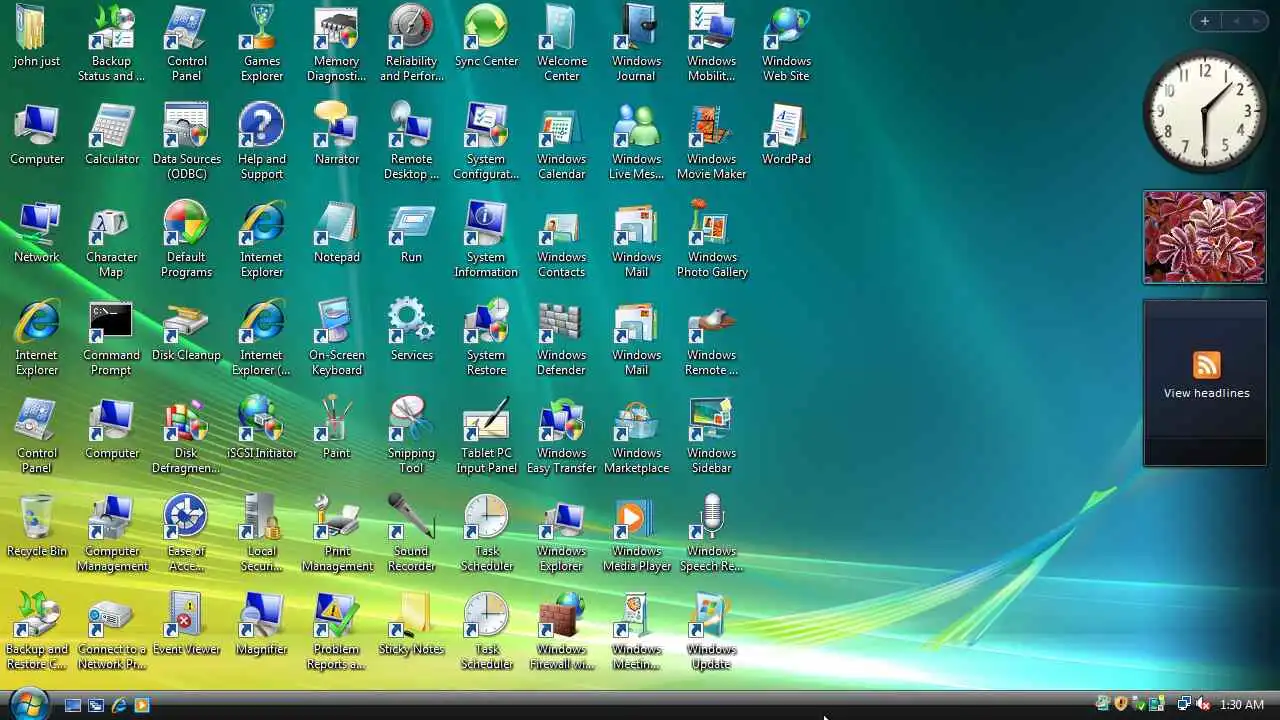Open the Start menu orb
The width and height of the screenshot is (1280, 720).
(x=27, y=704)
